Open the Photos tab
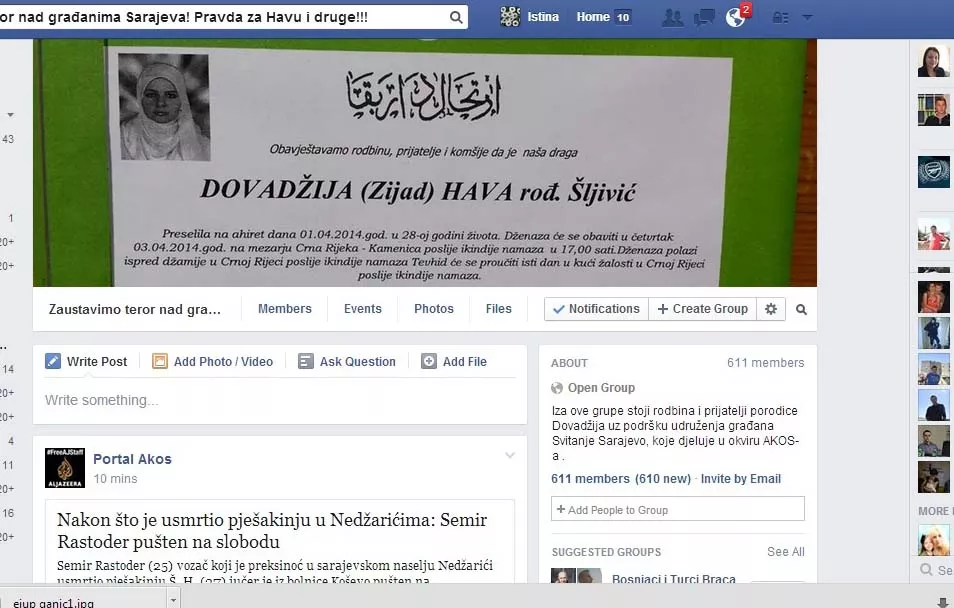The width and height of the screenshot is (954, 608). [x=434, y=309]
